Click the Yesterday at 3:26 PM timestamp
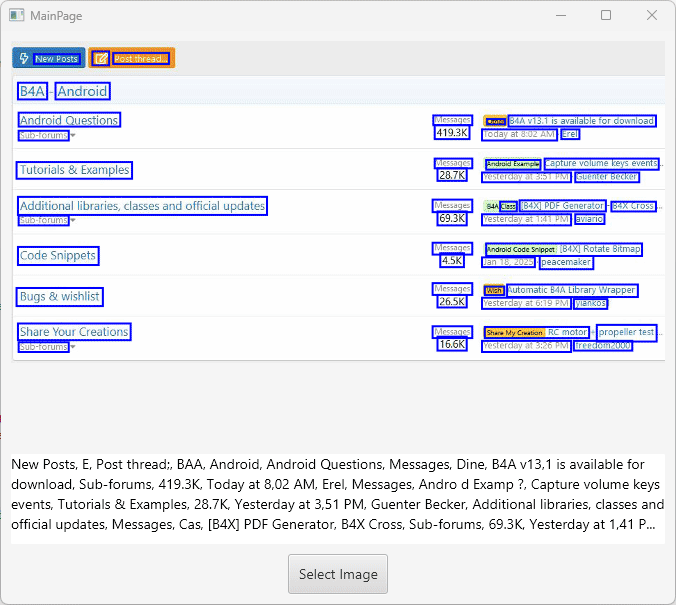Screen dimensions: 676x605 pos(526,346)
